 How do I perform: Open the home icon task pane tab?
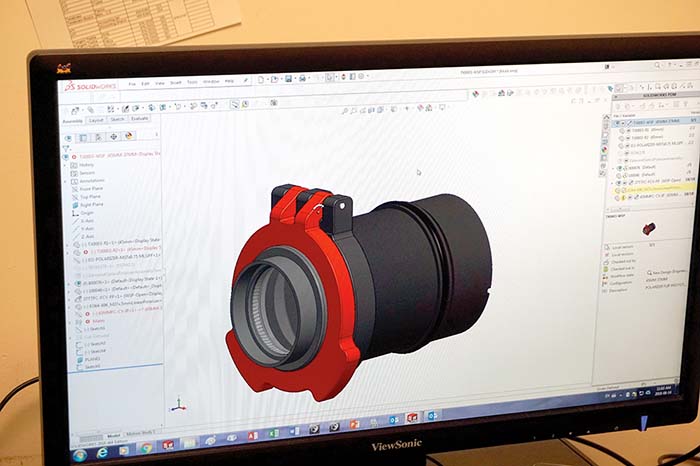(x=606, y=118)
